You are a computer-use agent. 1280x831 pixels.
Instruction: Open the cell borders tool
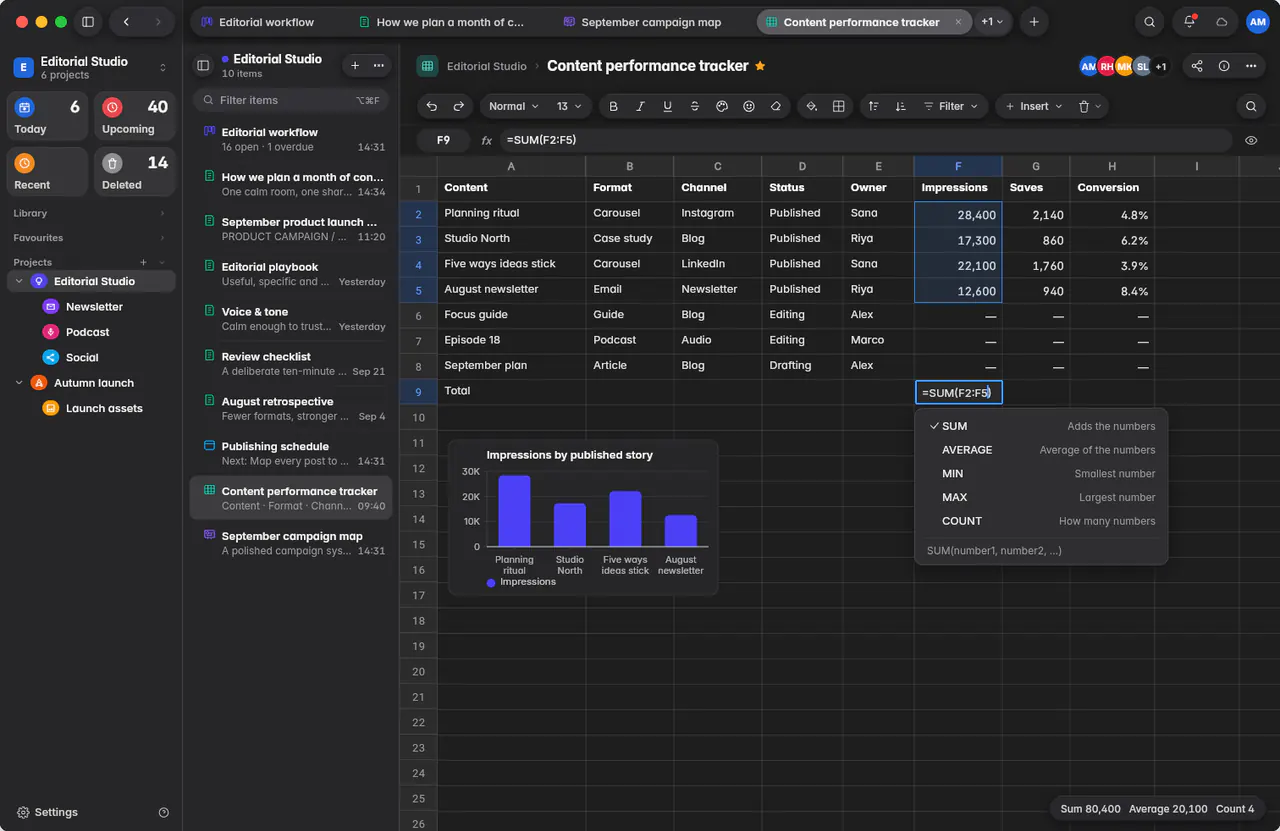point(839,106)
